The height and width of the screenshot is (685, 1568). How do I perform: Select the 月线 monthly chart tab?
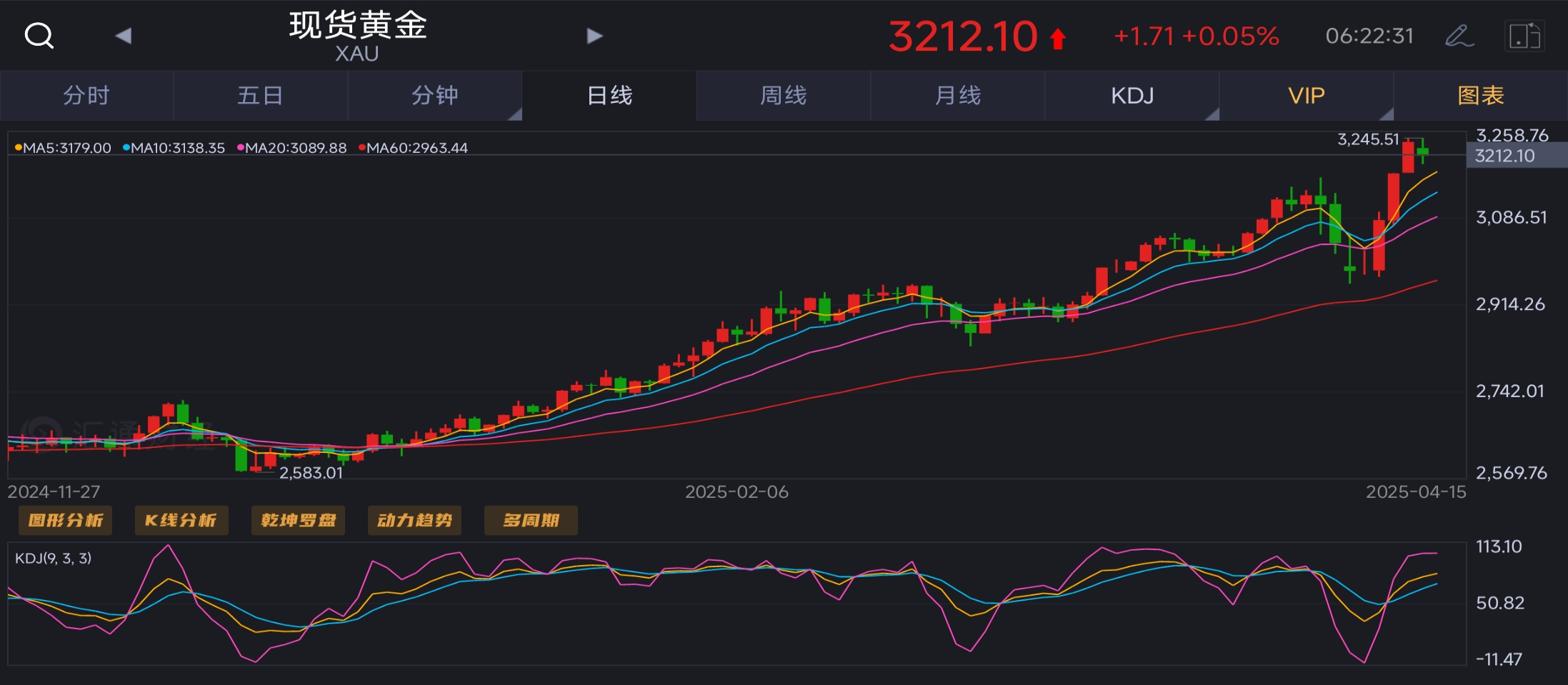958,95
